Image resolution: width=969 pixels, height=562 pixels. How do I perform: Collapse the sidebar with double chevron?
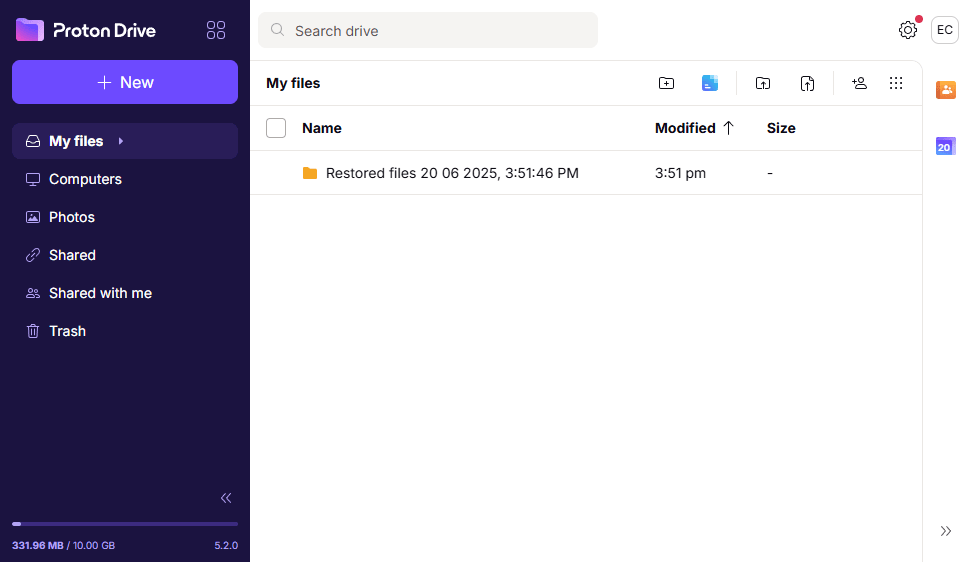click(226, 498)
